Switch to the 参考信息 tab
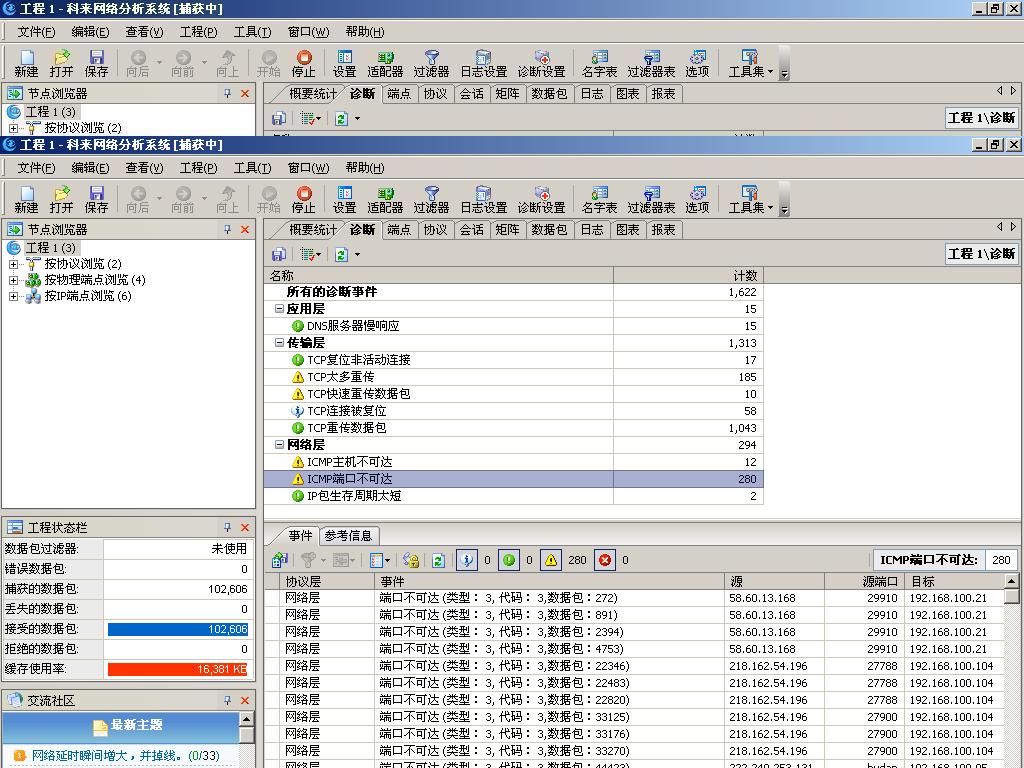Viewport: 1024px width, 768px height. [x=347, y=536]
